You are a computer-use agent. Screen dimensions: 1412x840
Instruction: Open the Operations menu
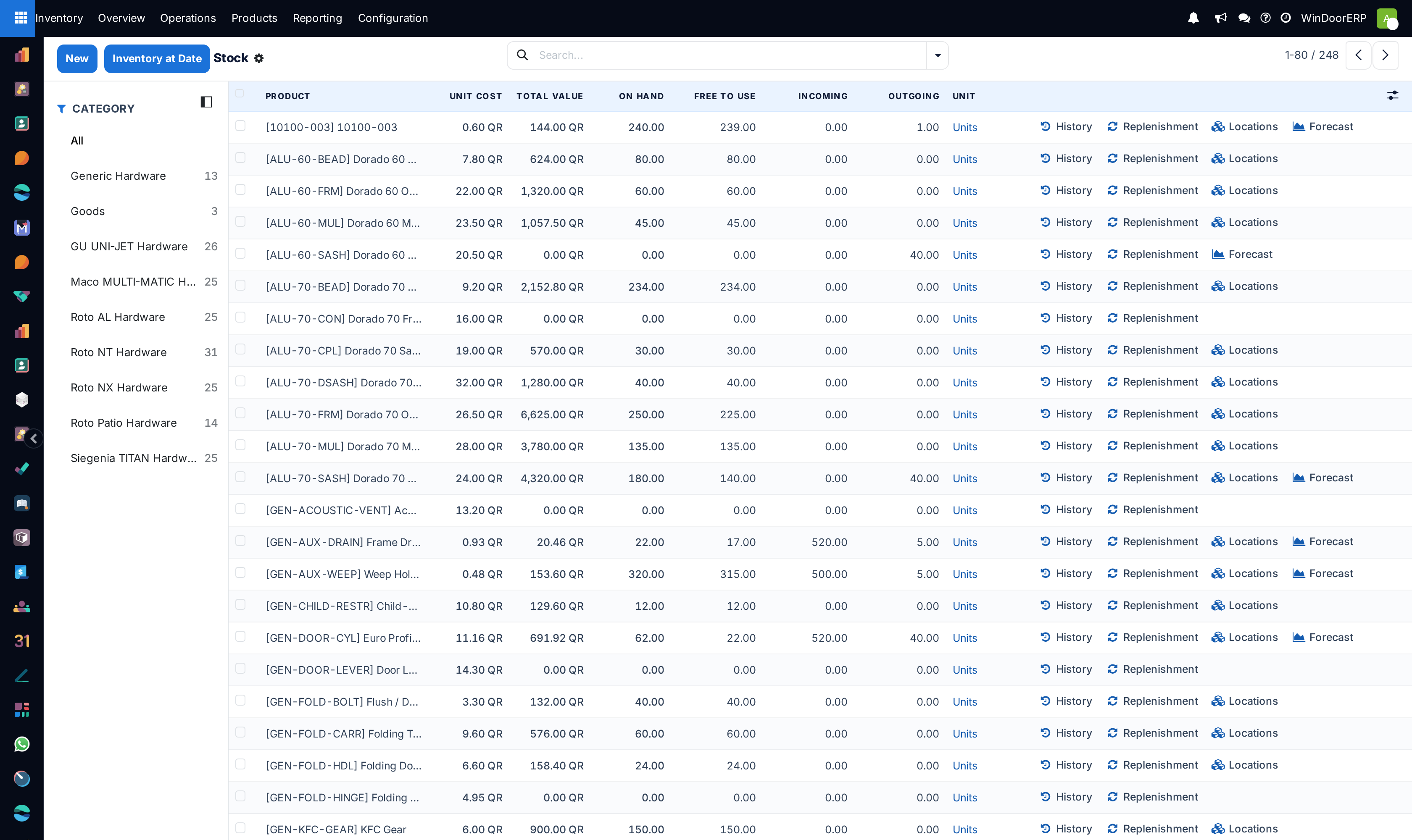188,18
